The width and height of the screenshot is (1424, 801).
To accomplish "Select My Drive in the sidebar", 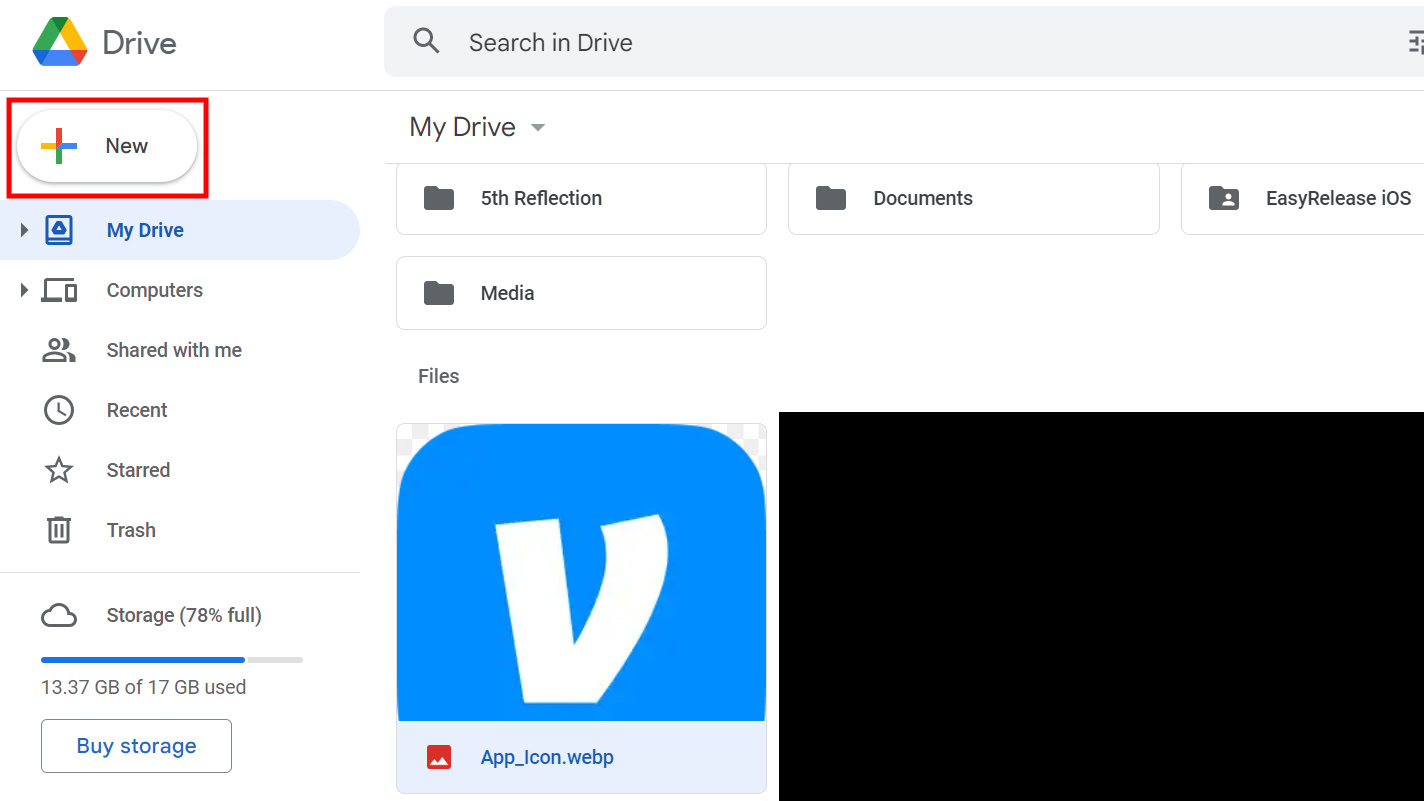I will coord(180,230).
